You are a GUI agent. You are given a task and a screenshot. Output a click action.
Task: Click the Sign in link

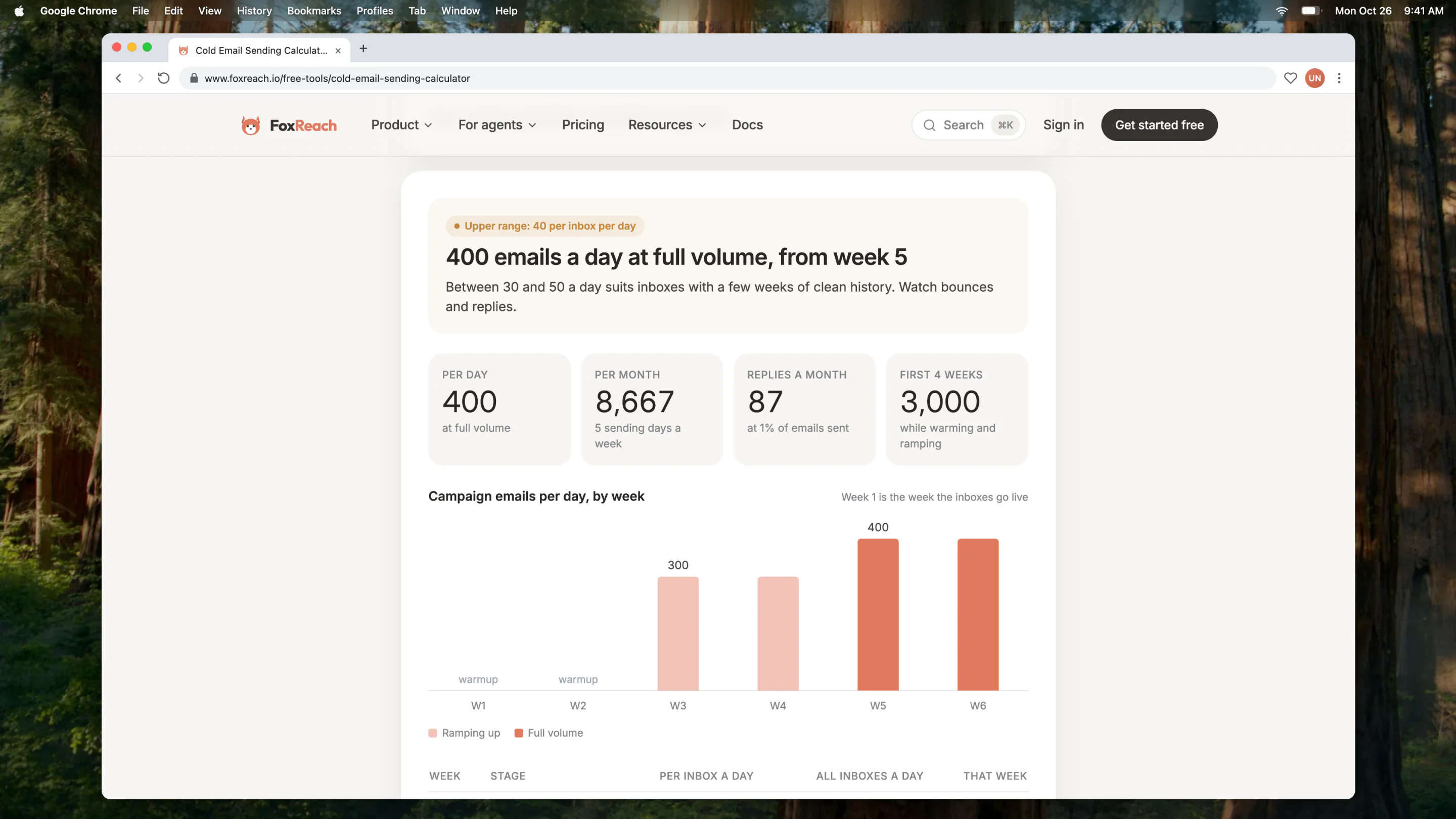[1063, 125]
